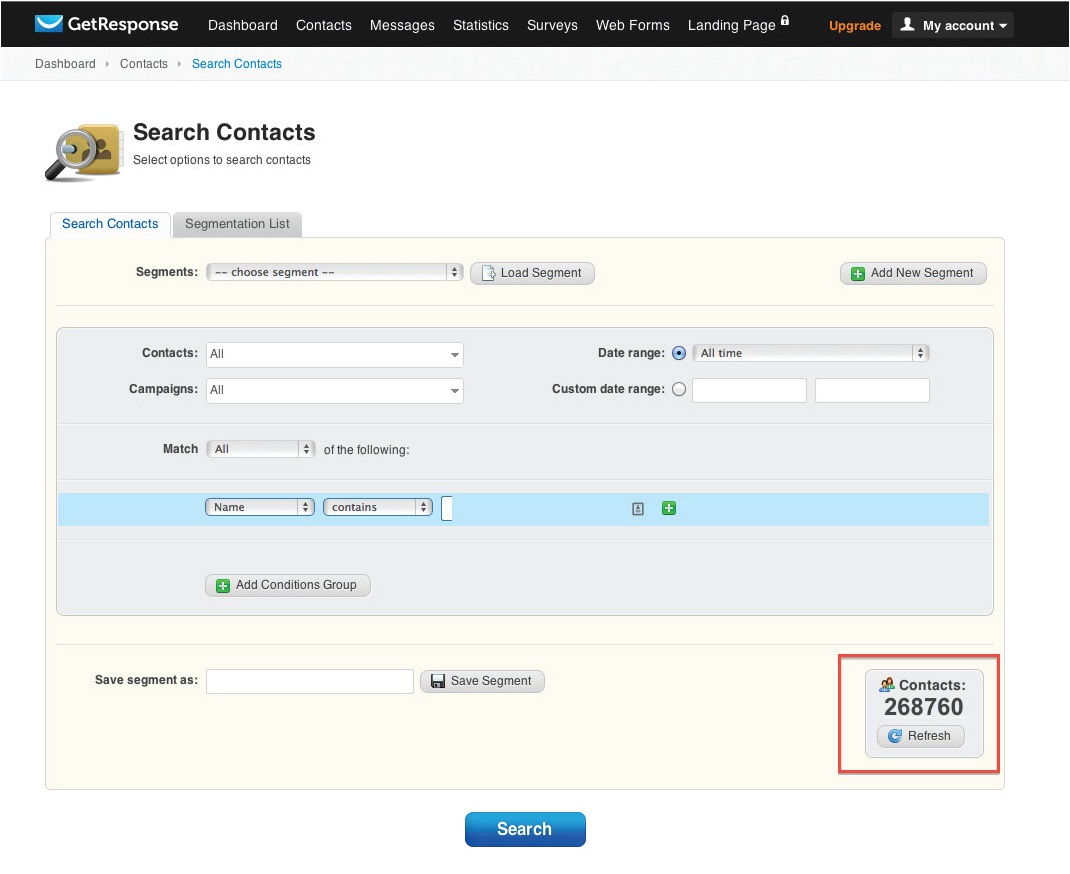
Task: Click the Search Contacts magnifier icon
Action: 83,153
